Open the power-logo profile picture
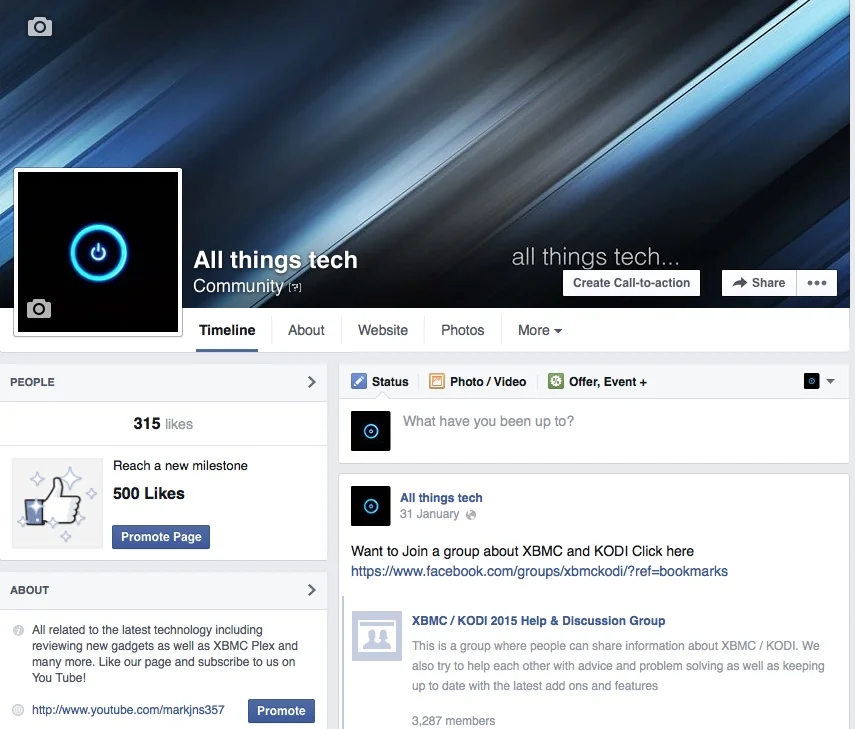The width and height of the screenshot is (855, 729). point(98,252)
